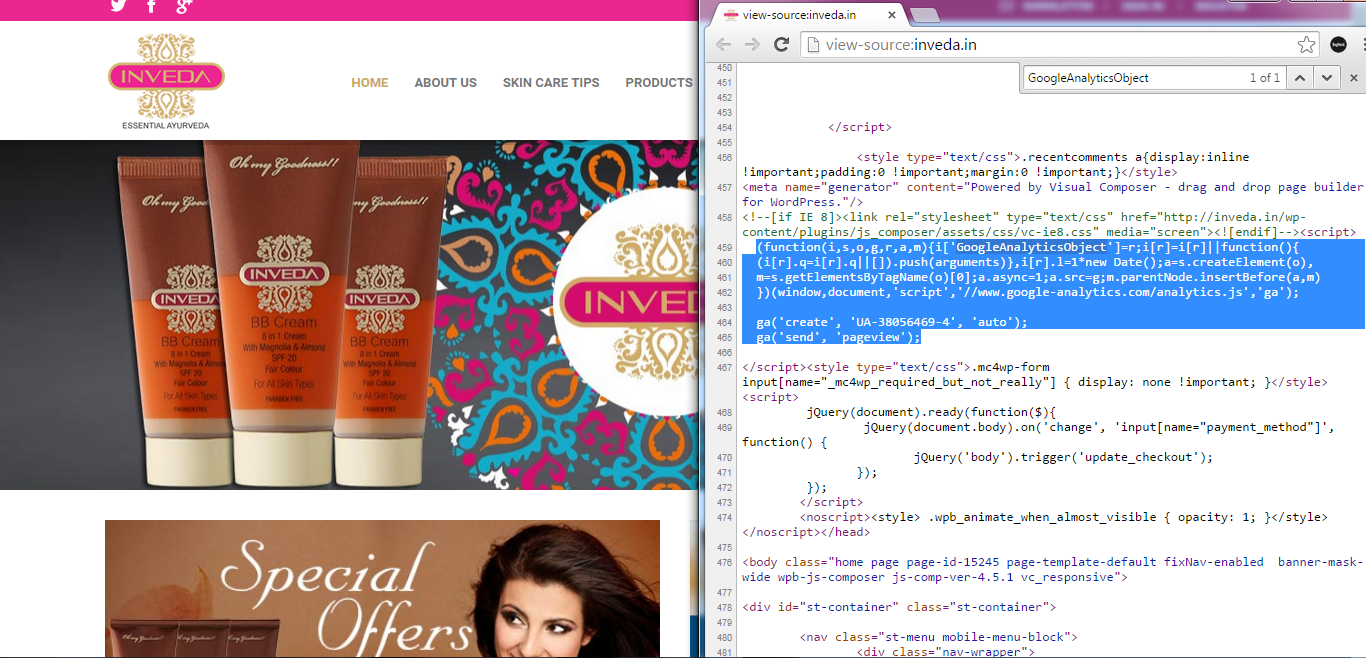
Task: Click the .mc4wp-form style line
Action: pyautogui.click(x=1035, y=375)
